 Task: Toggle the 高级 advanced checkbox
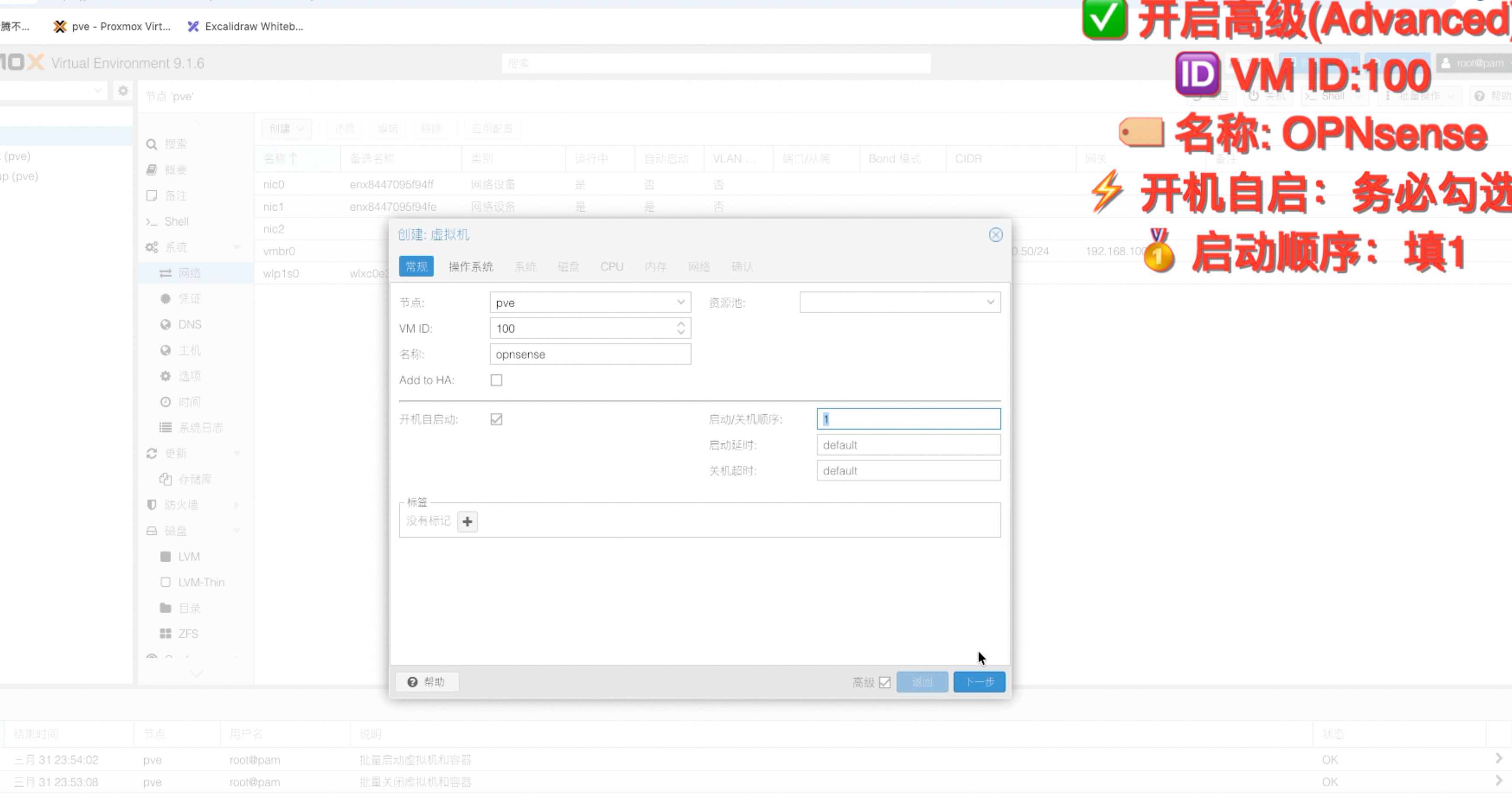pyautogui.click(x=885, y=682)
